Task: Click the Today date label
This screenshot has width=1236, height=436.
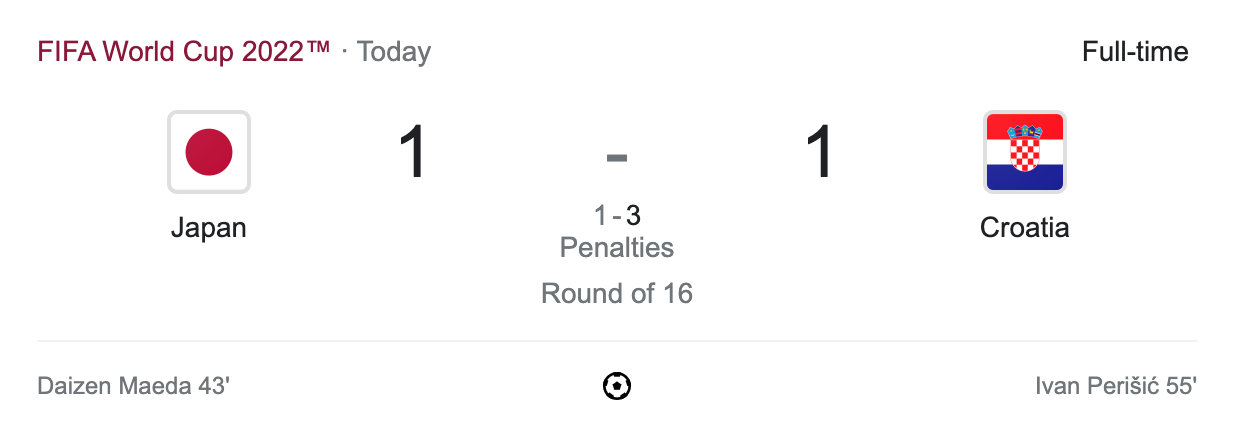Action: [394, 52]
